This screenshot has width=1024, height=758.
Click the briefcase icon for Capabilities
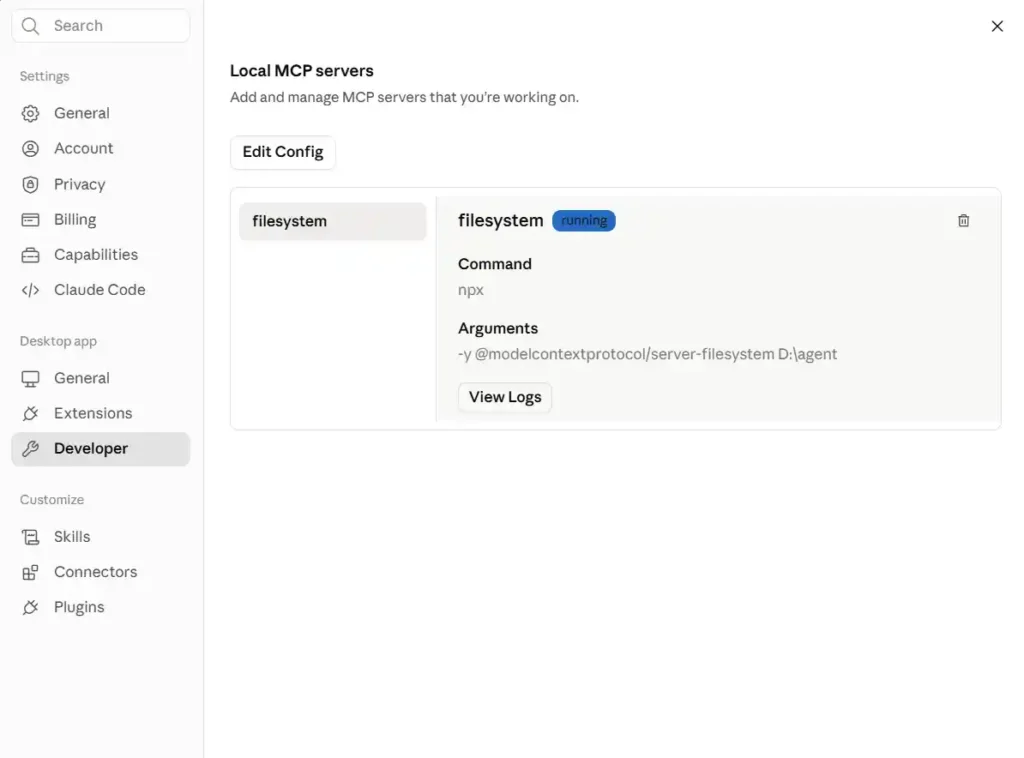[x=30, y=255]
